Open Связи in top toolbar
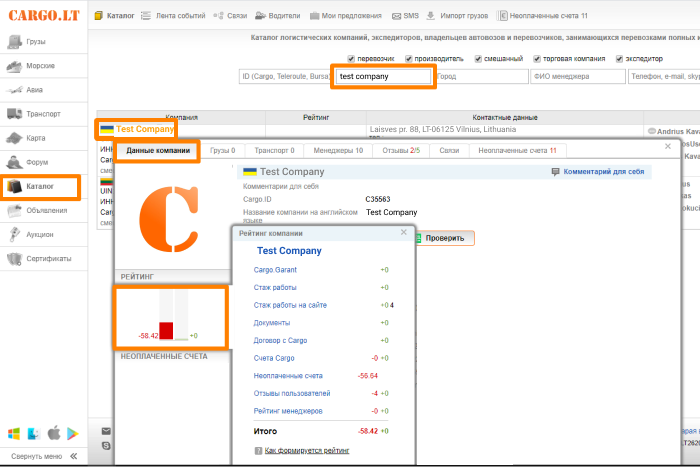This screenshot has width=700, height=467. click(230, 16)
